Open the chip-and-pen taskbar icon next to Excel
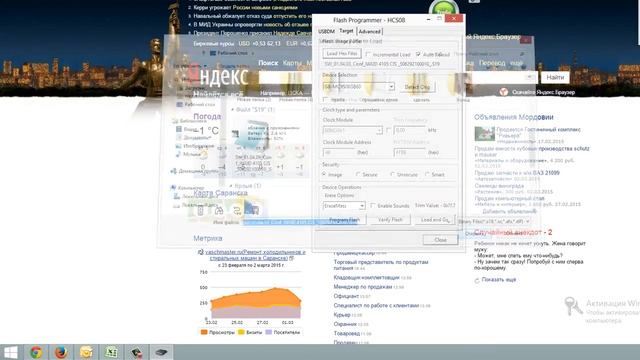Screen dimensions: 640x360 [x=136, y=352]
